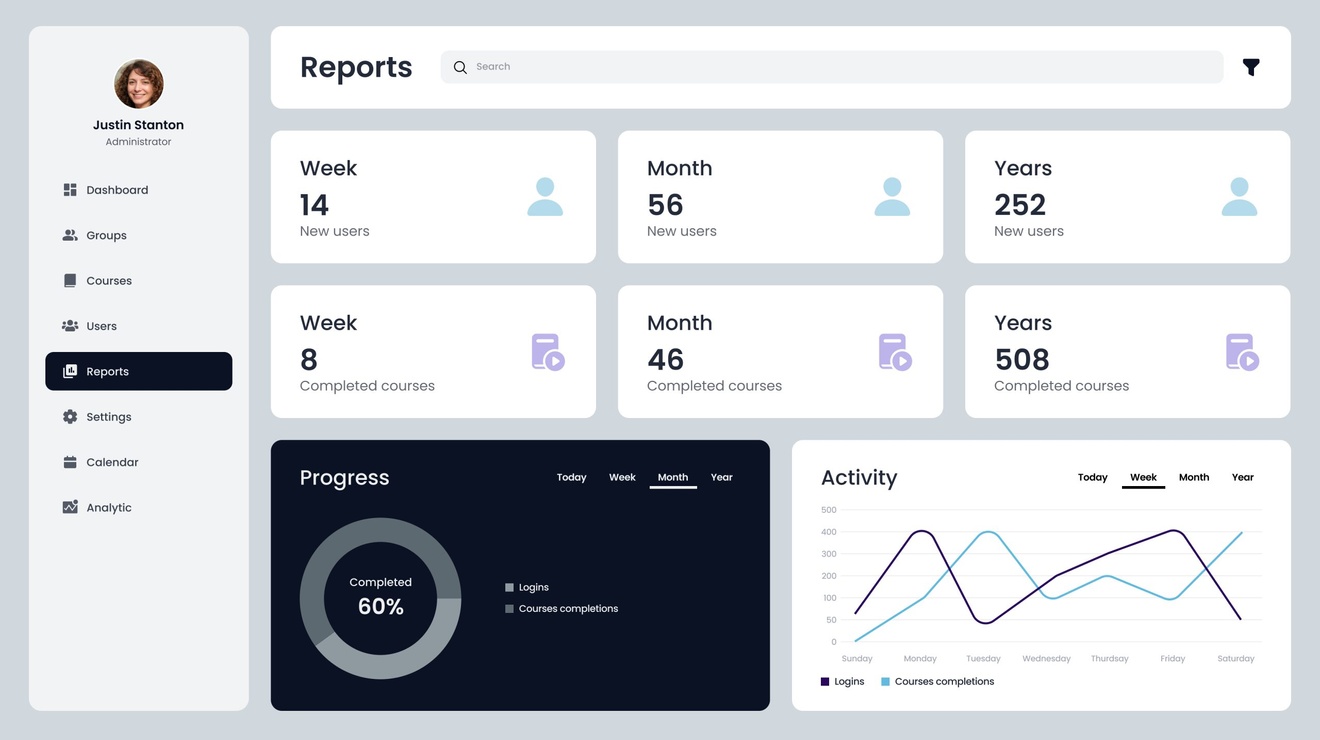Click the Users sidebar icon

tap(70, 325)
